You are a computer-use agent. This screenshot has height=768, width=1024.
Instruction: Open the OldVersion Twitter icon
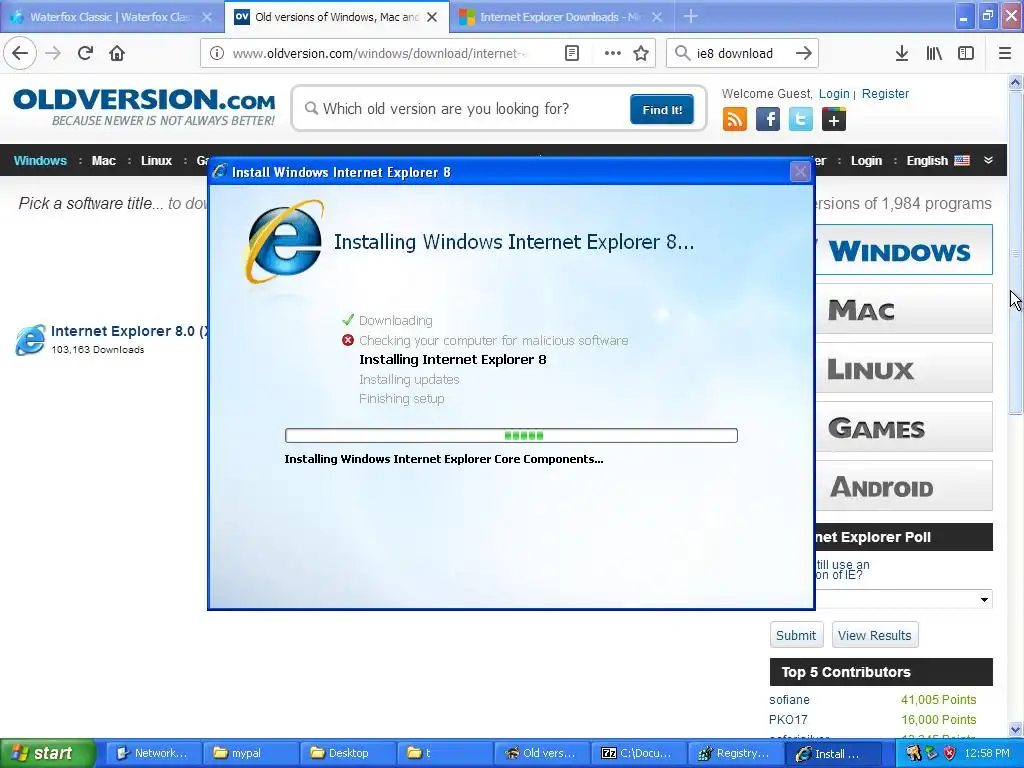click(x=801, y=120)
